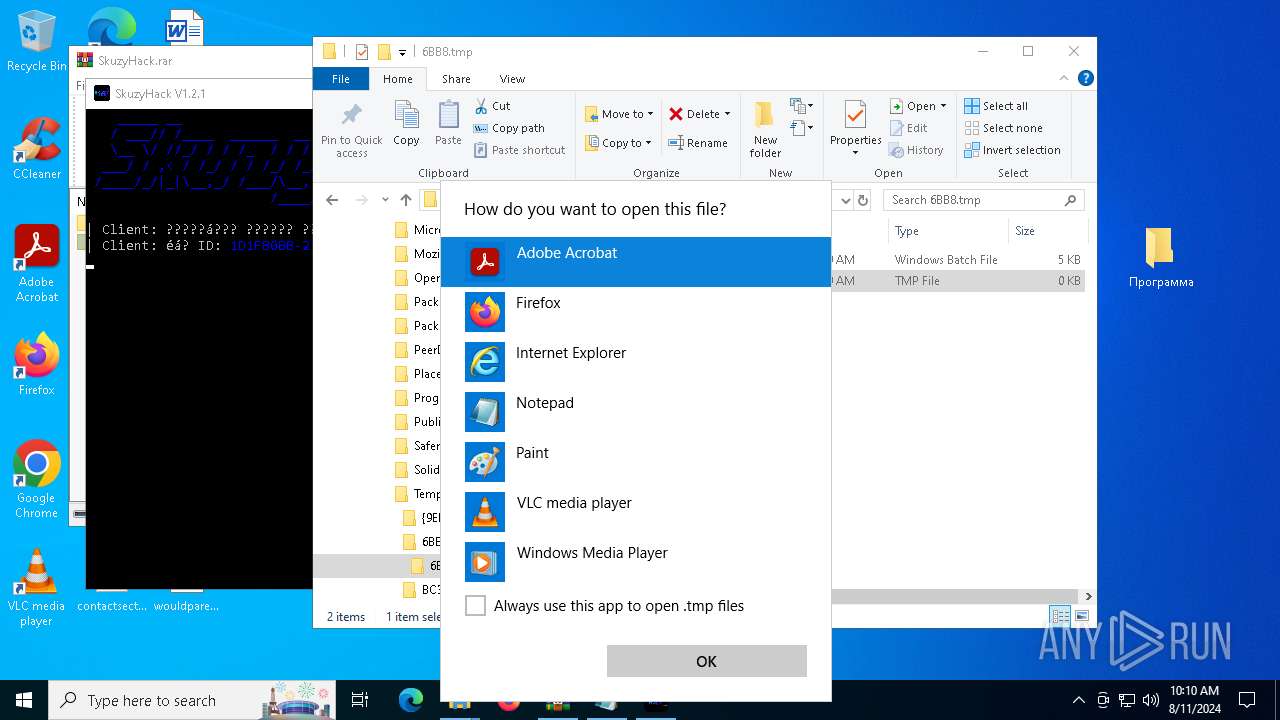Screen dimensions: 1280x720
Task: Switch to the View ribbon tab
Action: 512,79
